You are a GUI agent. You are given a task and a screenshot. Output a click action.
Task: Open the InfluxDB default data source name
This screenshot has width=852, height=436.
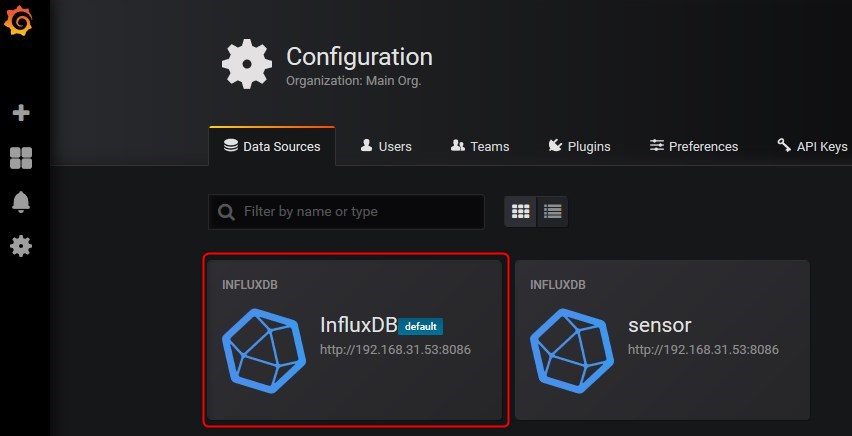[x=359, y=325]
